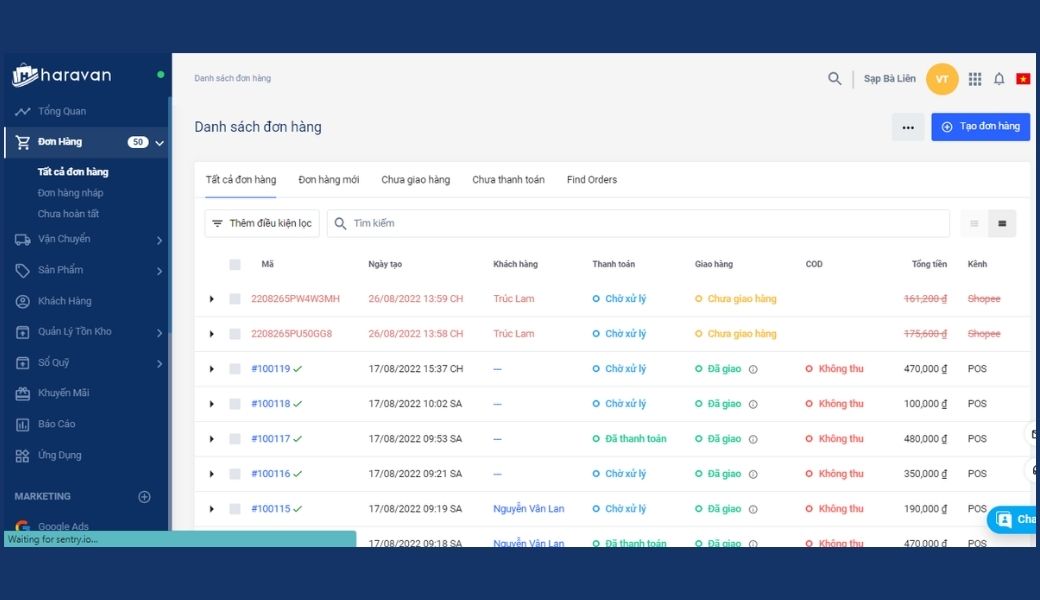
Task: Select the checkbox for order #100119
Action: point(235,369)
